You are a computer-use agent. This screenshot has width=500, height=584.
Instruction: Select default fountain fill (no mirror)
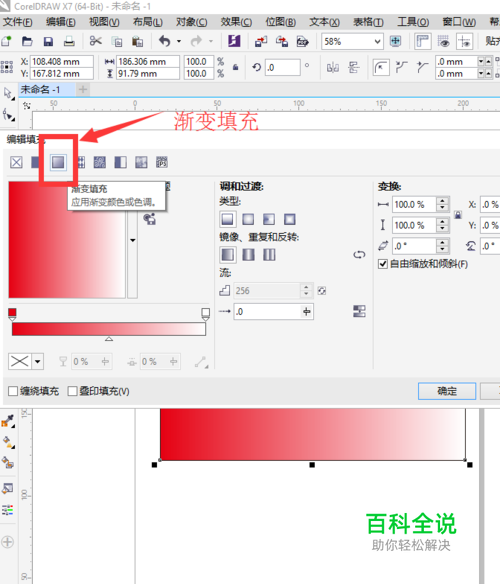click(x=227, y=255)
